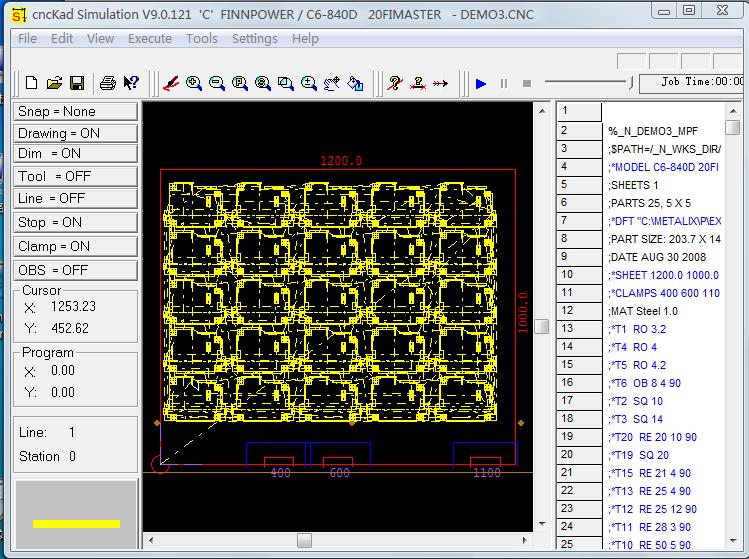Click the paint bucket fill icon
Viewport: 749px width, 559px height.
click(355, 83)
